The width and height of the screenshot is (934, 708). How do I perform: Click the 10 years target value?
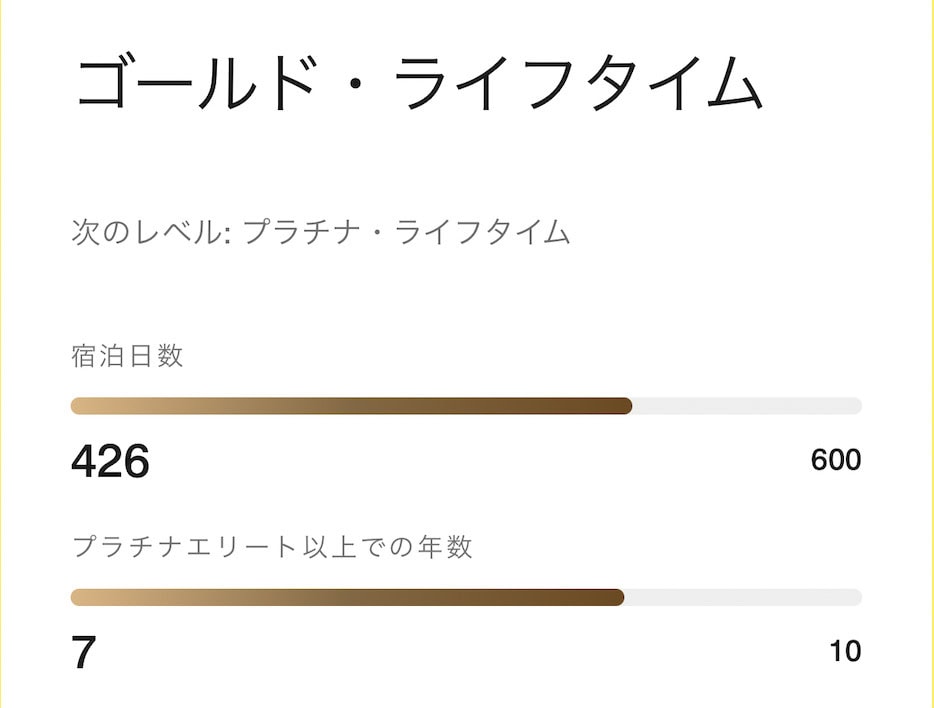pyautogui.click(x=846, y=651)
